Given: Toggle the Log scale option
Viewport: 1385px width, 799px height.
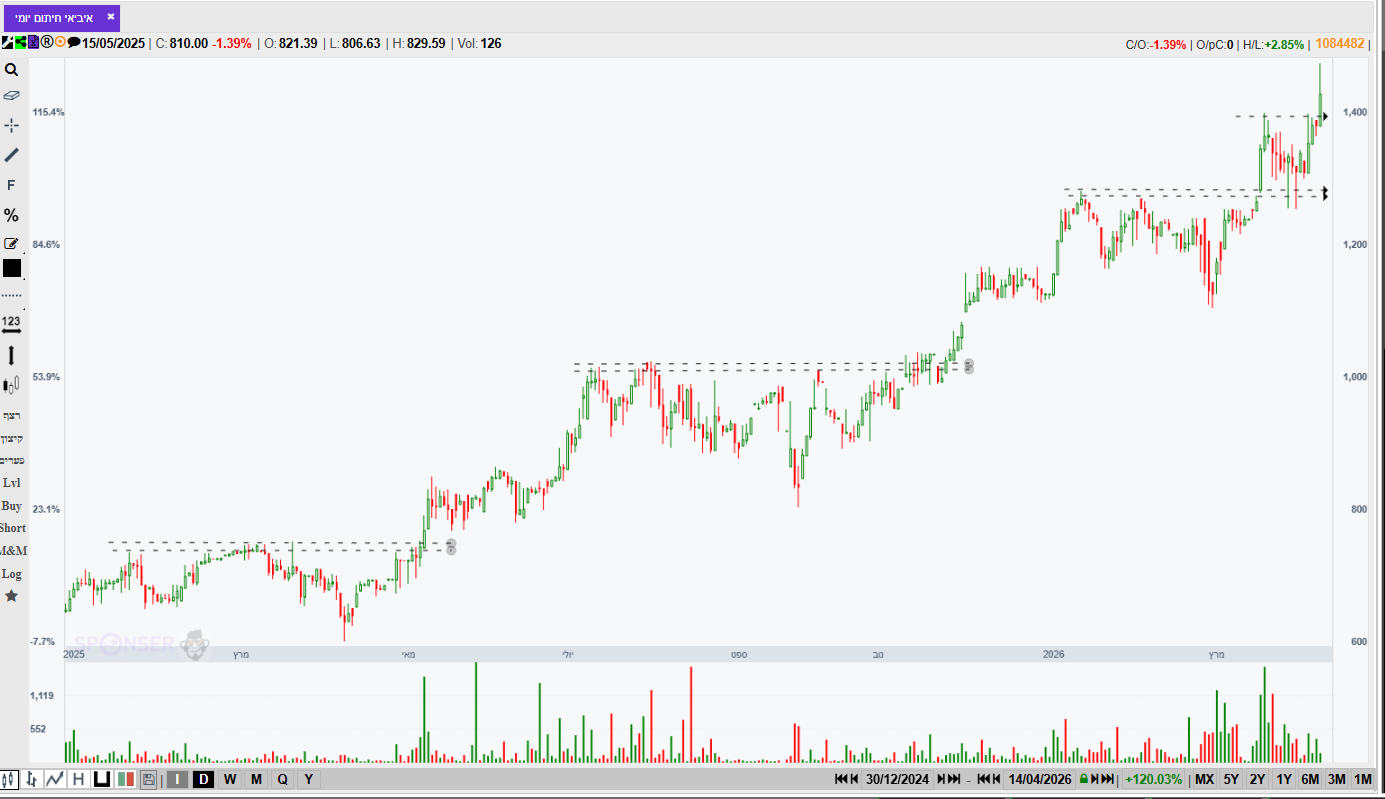Looking at the screenshot, I should [12, 574].
